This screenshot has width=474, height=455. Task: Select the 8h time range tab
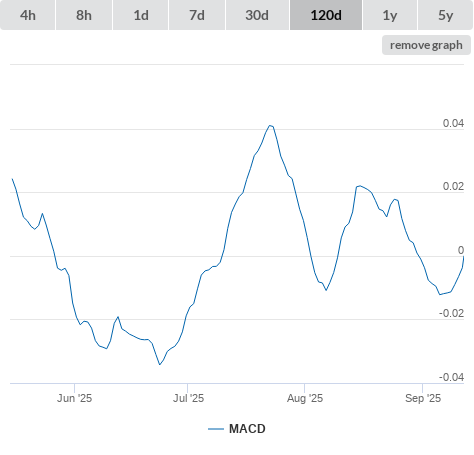84,15
